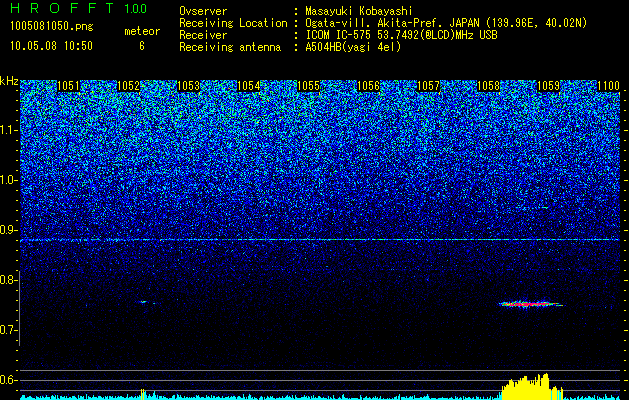Click the 1.1 frequency axis label
This screenshot has width=629, height=400.
(9, 130)
